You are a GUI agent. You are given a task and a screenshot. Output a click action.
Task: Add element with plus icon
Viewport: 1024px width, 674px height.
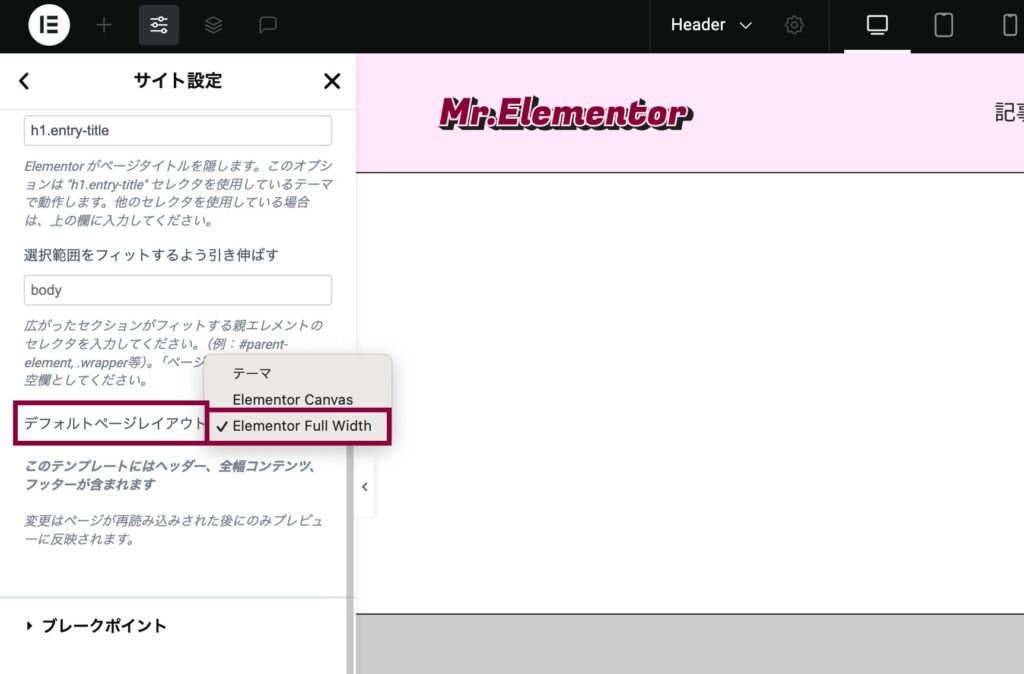[x=104, y=25]
